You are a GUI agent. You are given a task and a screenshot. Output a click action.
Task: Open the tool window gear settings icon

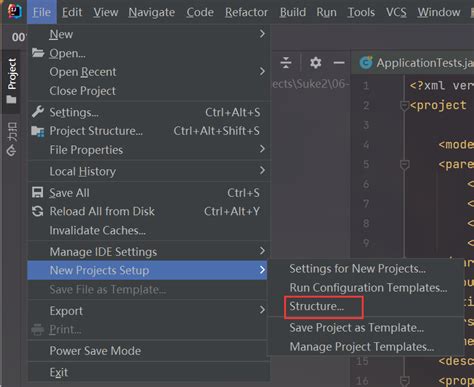click(315, 63)
